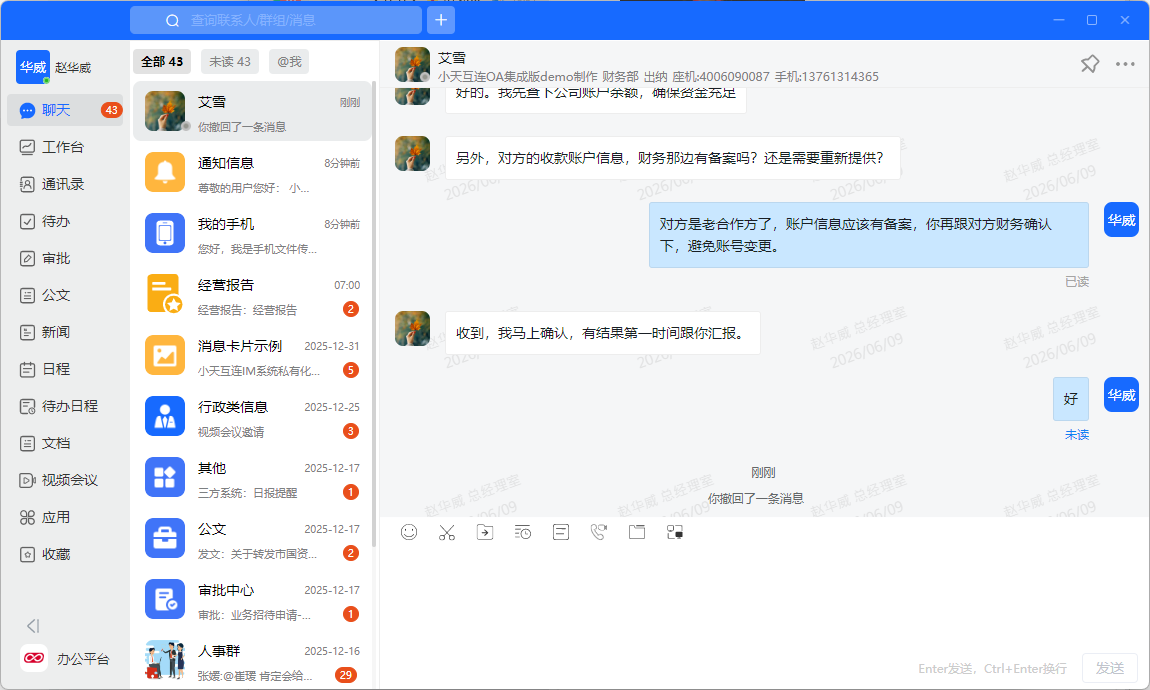The height and width of the screenshot is (690, 1150).
Task: Open 新闻 in the sidebar
Action: (x=65, y=332)
